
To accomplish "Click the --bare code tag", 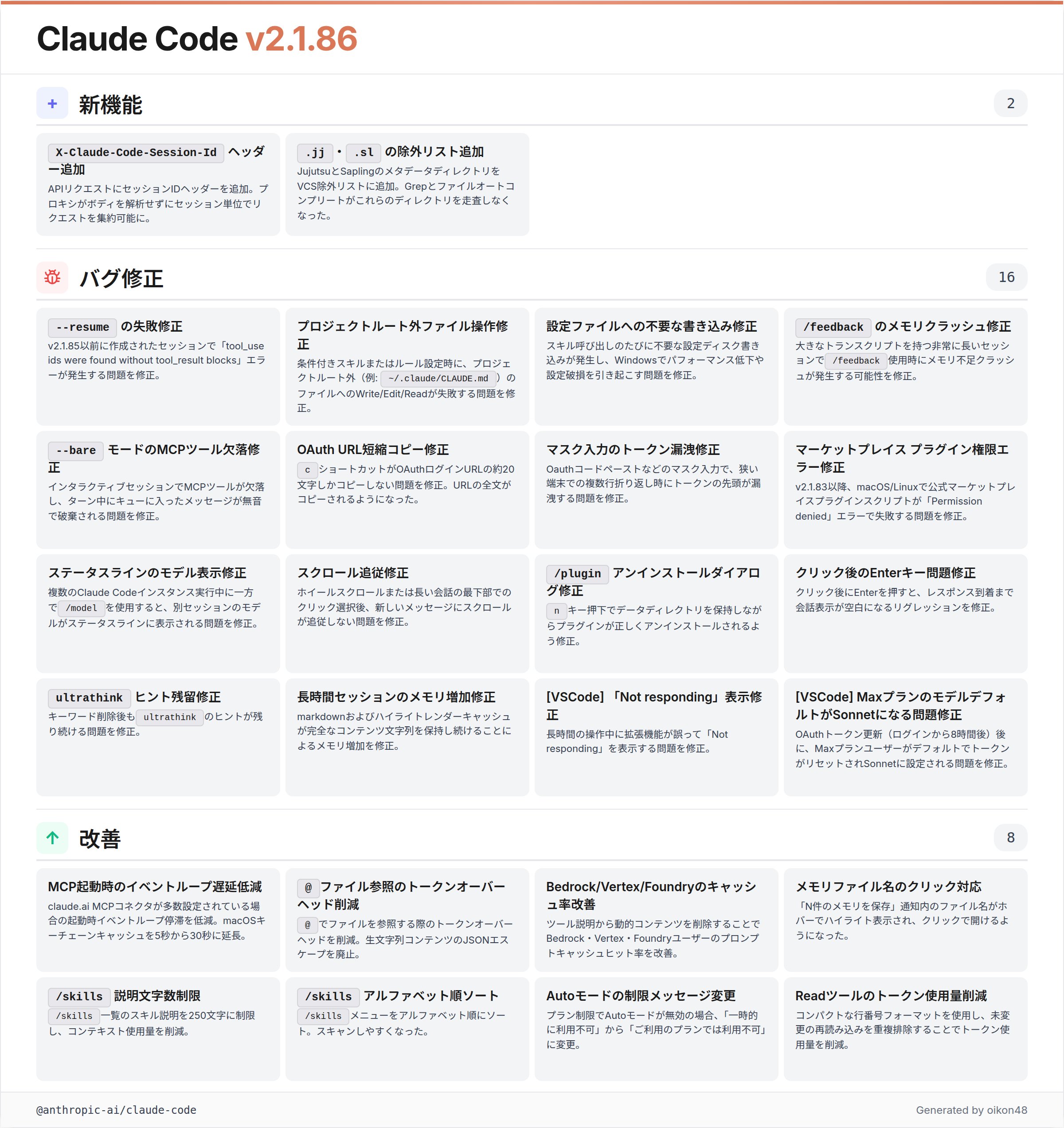I will tap(75, 450).
